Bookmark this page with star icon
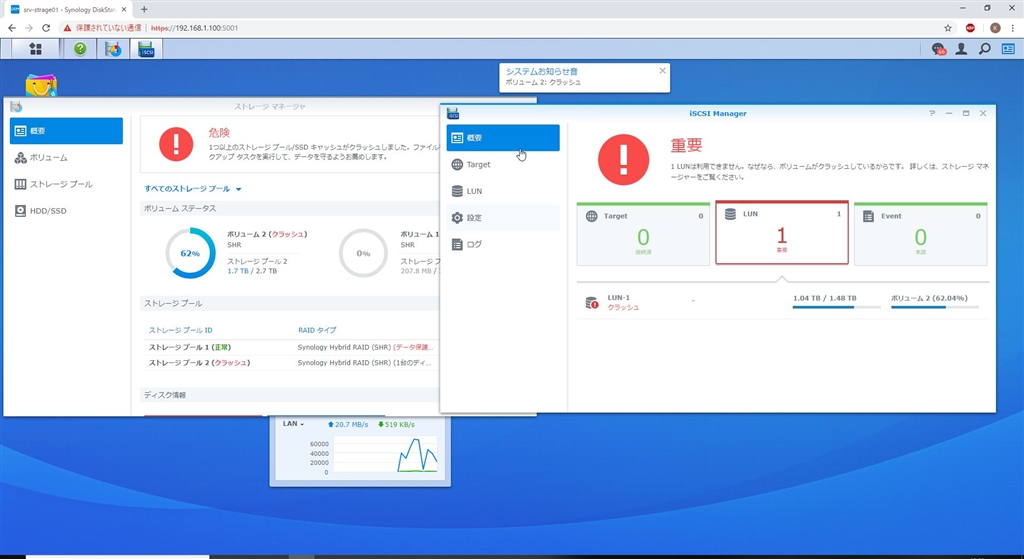This screenshot has width=1024, height=559. click(x=948, y=28)
